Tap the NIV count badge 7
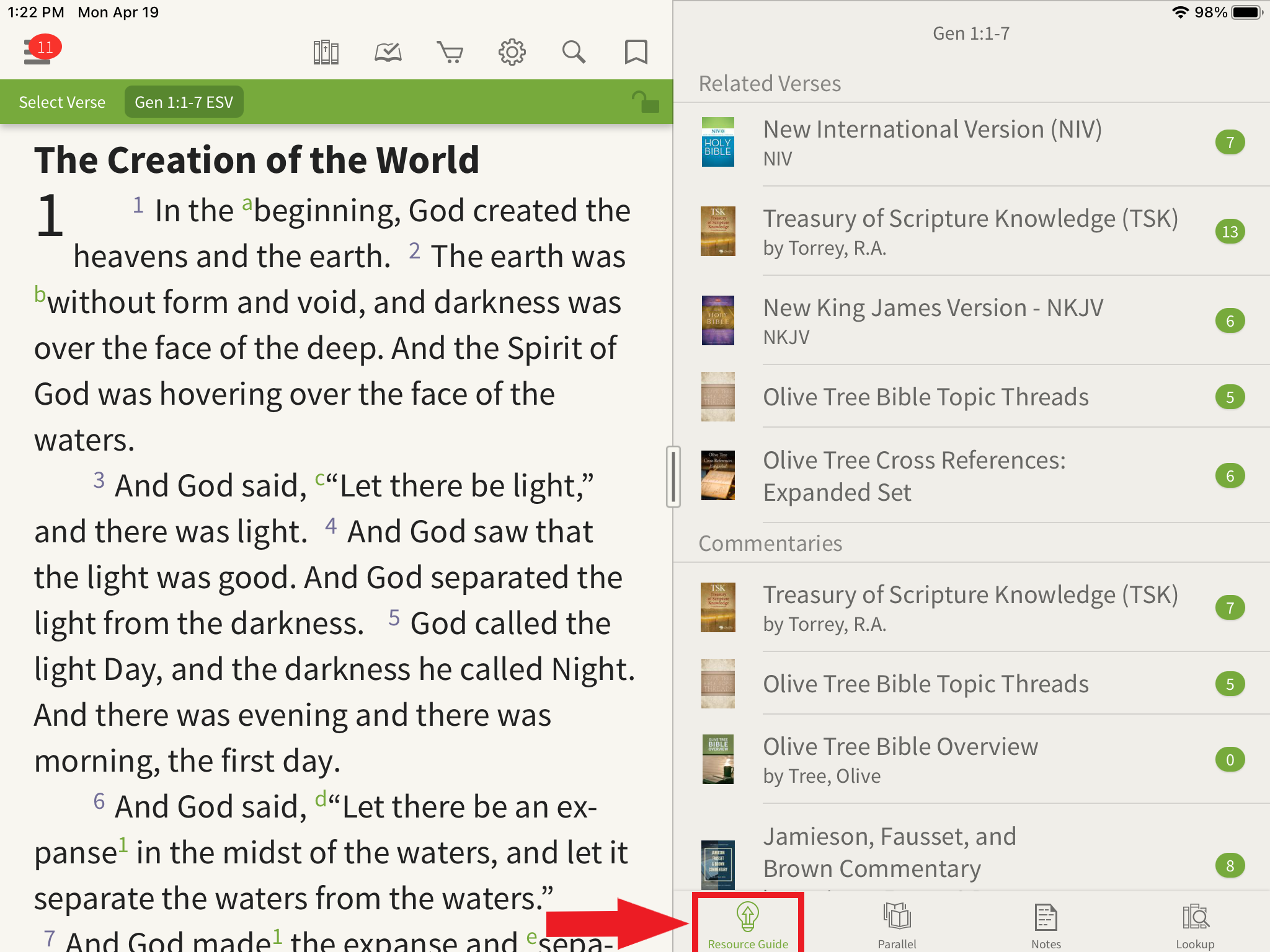This screenshot has width=1270, height=952. [x=1230, y=143]
